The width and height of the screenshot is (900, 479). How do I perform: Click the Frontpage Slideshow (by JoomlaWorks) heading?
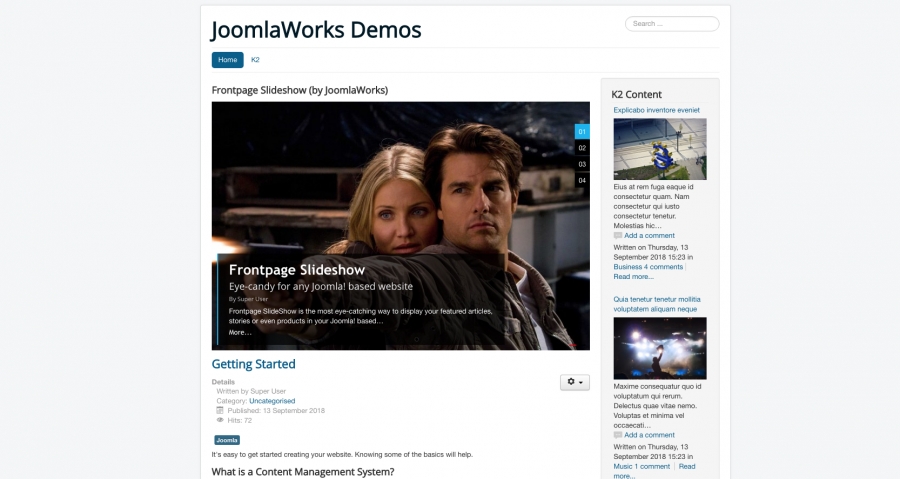300,90
